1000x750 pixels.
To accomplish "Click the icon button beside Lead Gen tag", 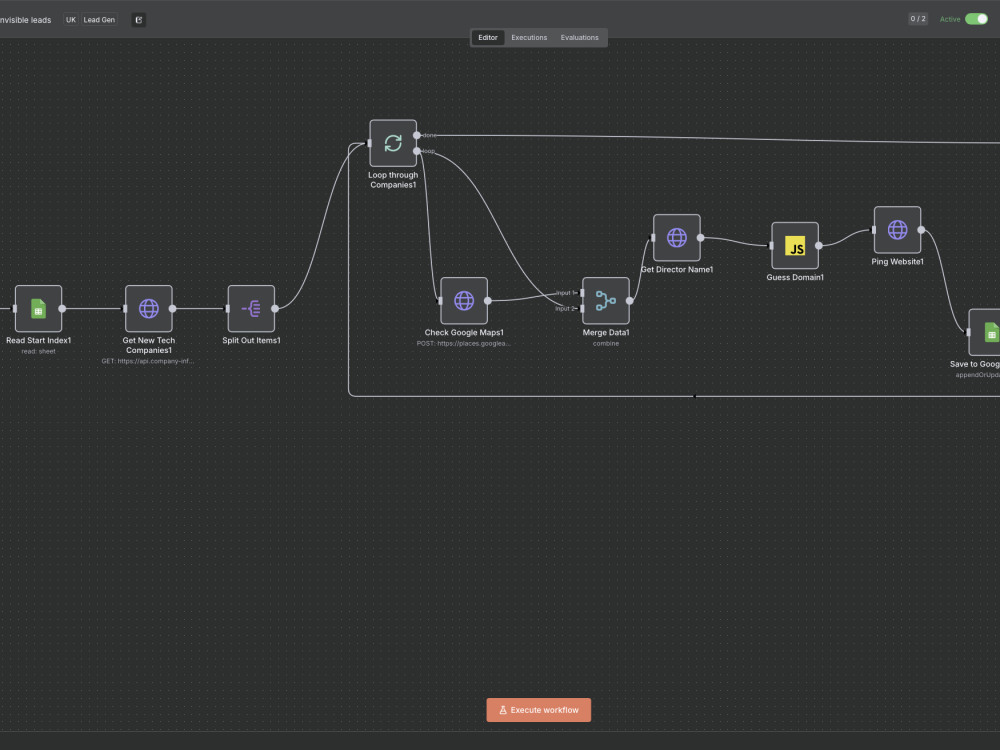I will click(138, 20).
